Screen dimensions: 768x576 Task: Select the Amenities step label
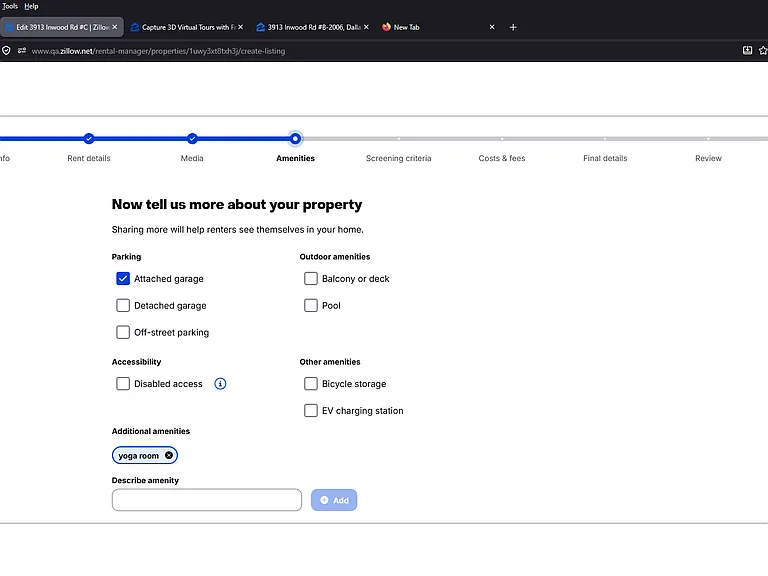click(295, 158)
